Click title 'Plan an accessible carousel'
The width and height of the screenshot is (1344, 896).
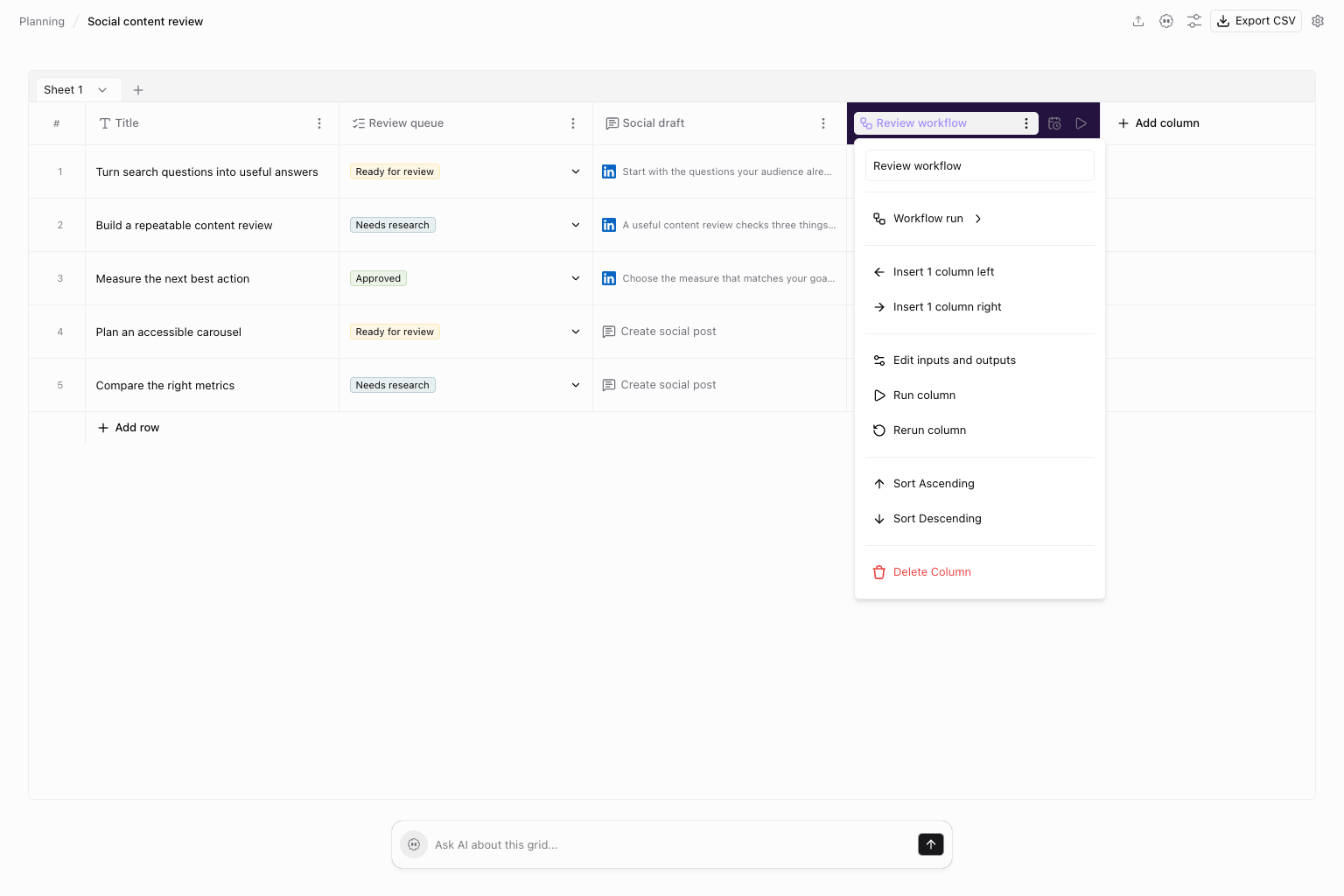169,332
